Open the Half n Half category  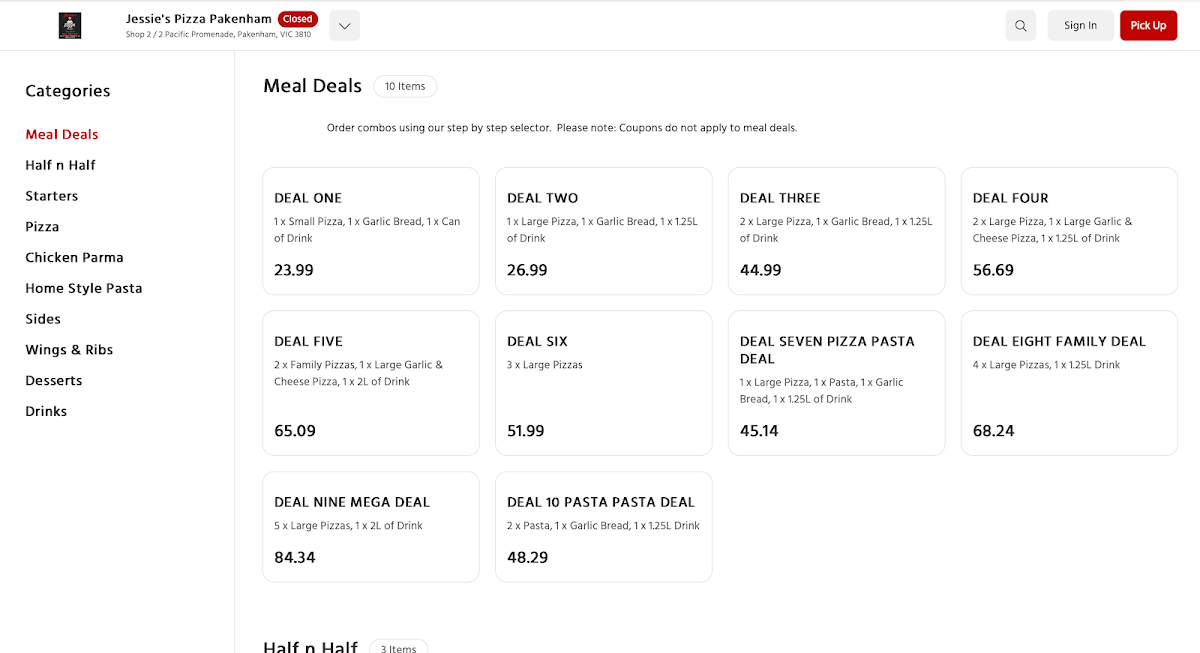(60, 165)
